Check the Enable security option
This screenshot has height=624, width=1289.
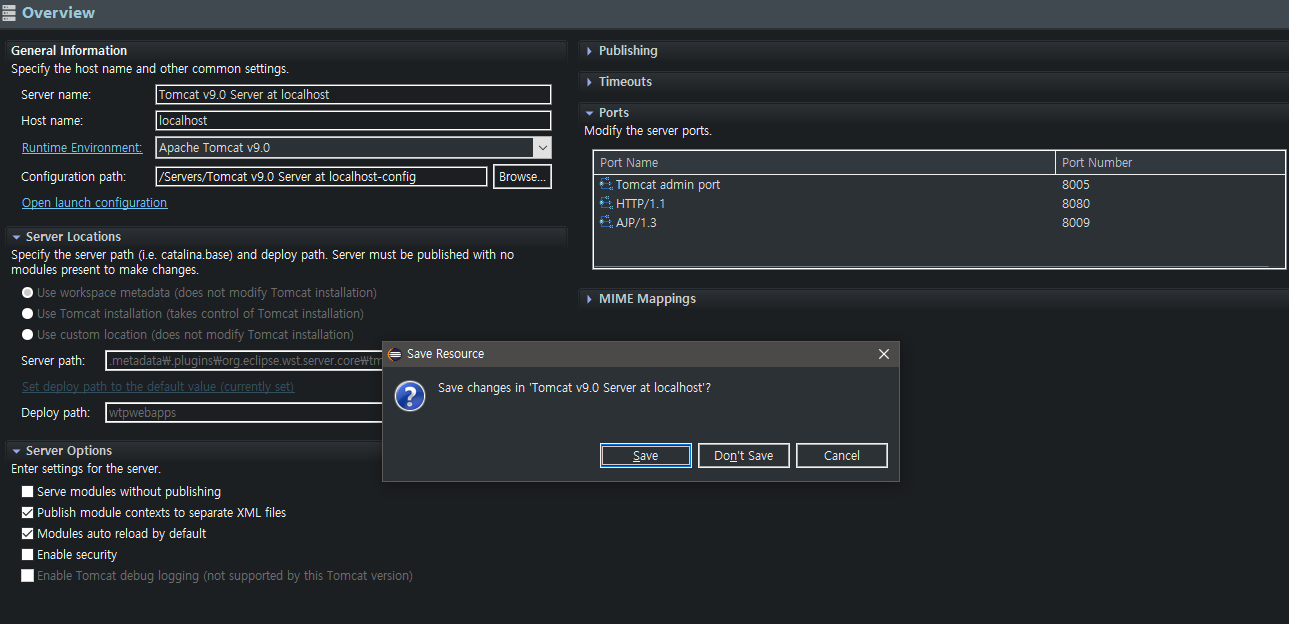(28, 555)
